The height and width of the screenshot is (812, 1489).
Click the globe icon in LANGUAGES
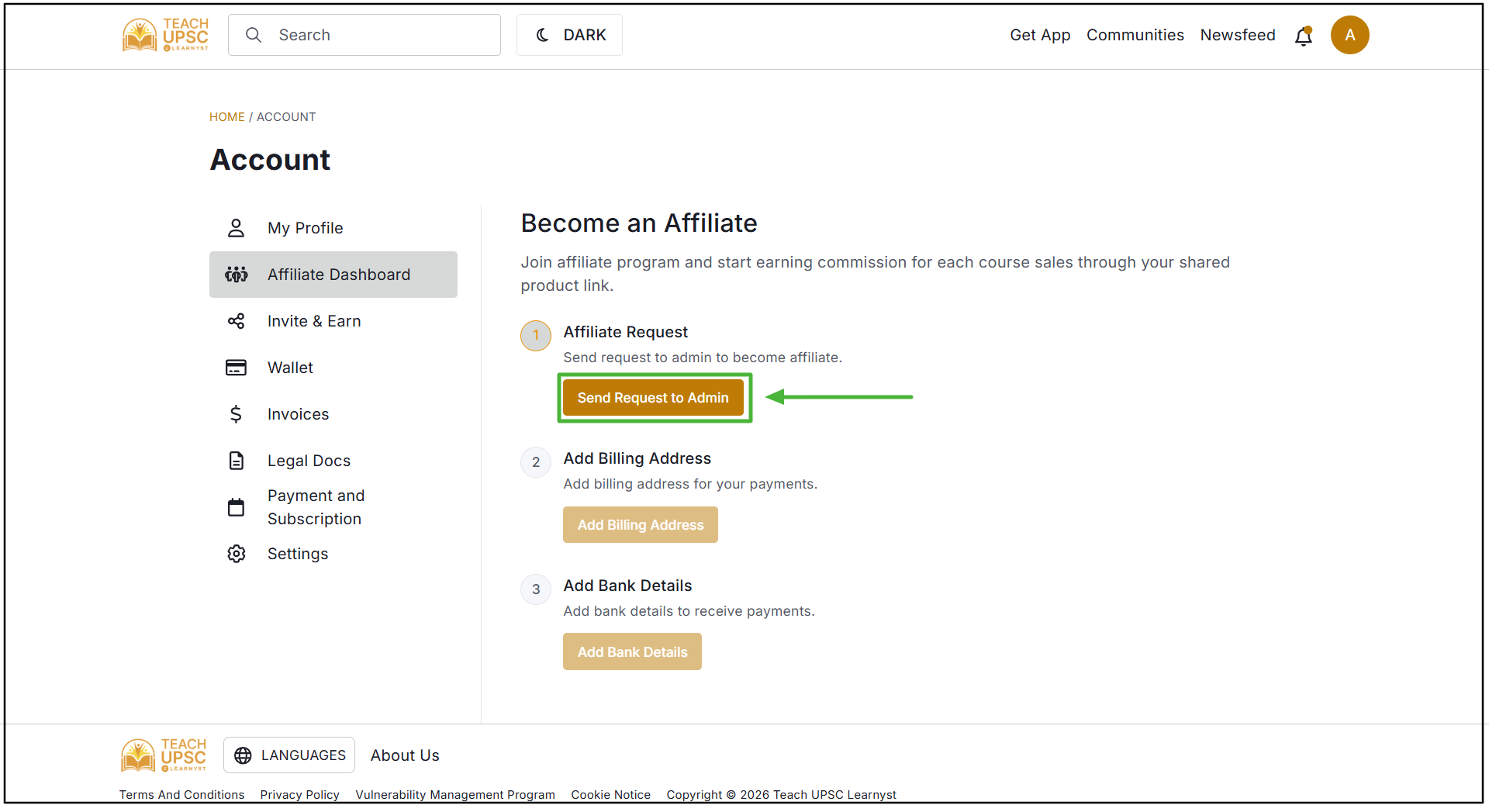pyautogui.click(x=243, y=755)
